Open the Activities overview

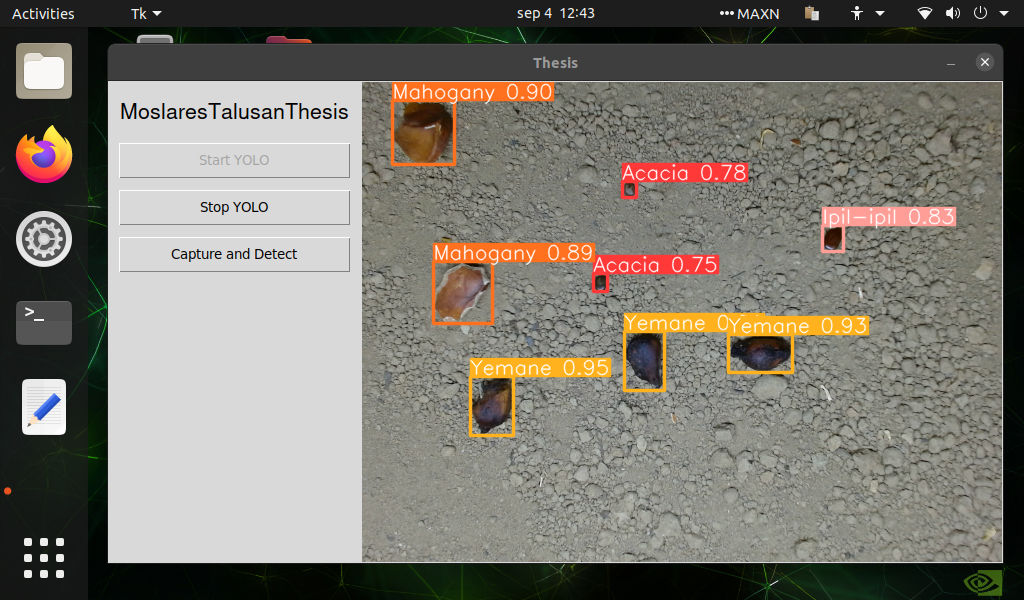[43, 14]
